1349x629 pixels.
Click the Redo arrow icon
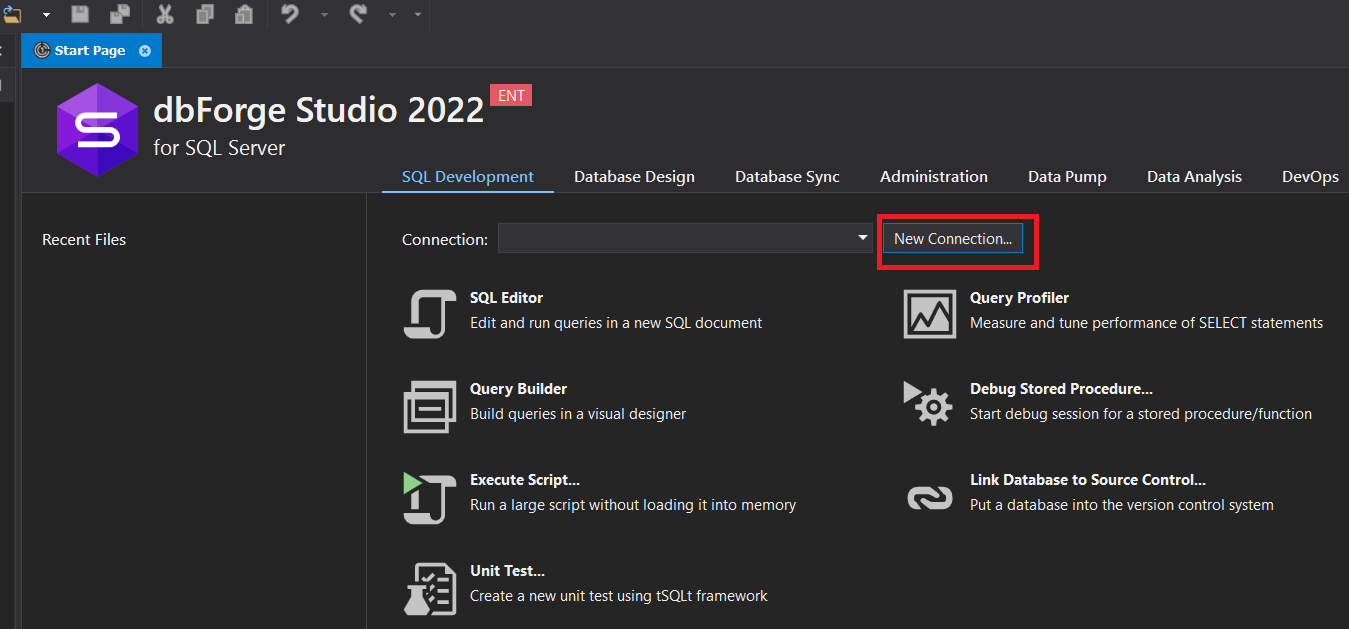coord(359,14)
